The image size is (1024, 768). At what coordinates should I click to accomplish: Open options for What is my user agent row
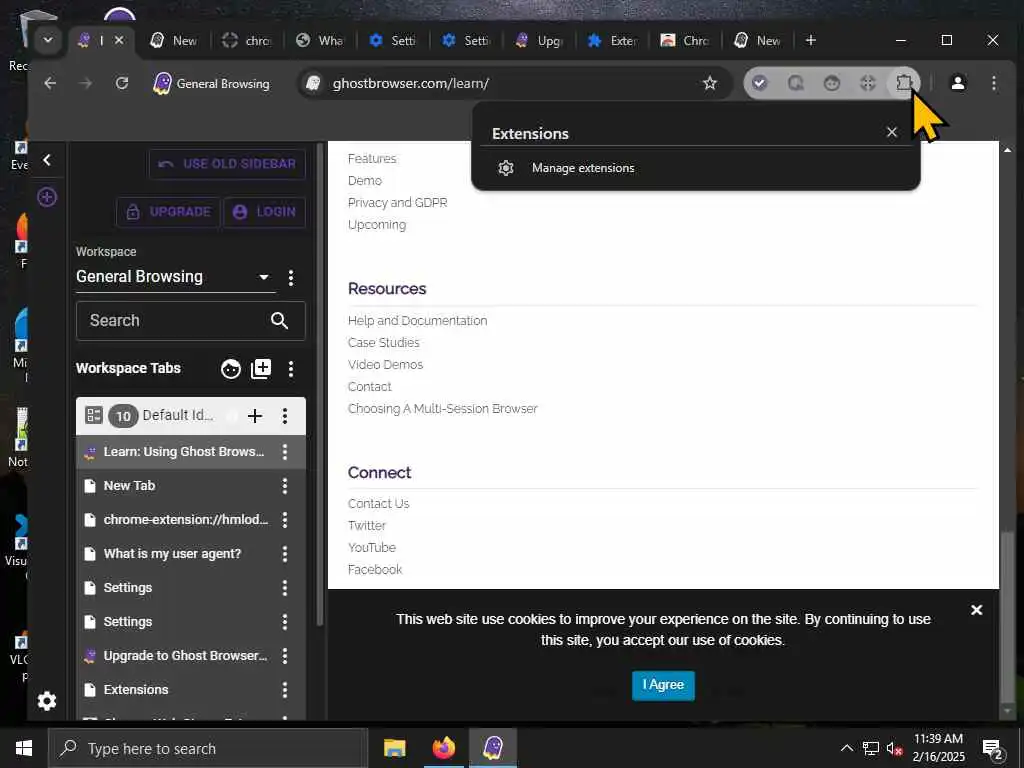[x=285, y=554]
